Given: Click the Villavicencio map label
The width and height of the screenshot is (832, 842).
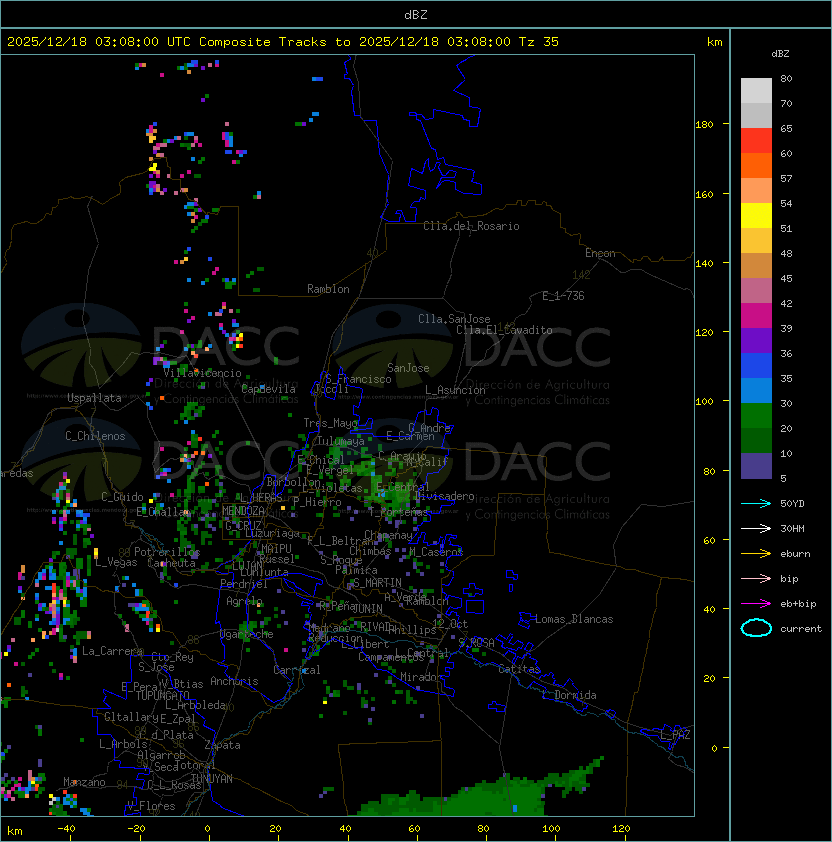Looking at the screenshot, I should [x=202, y=373].
